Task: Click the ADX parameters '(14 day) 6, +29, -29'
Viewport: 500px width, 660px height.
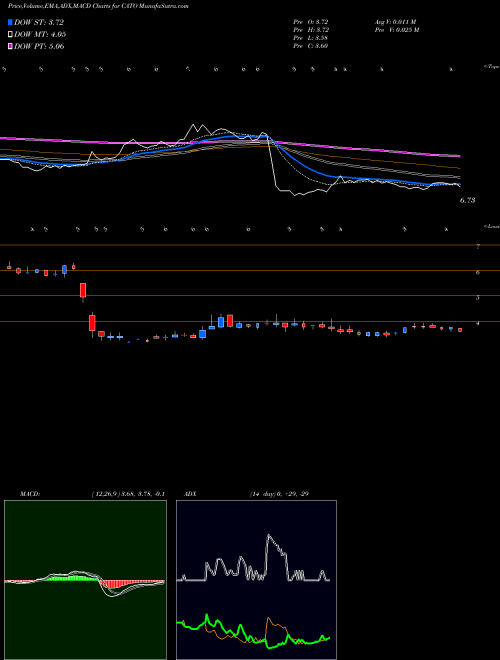Action: click(279, 494)
